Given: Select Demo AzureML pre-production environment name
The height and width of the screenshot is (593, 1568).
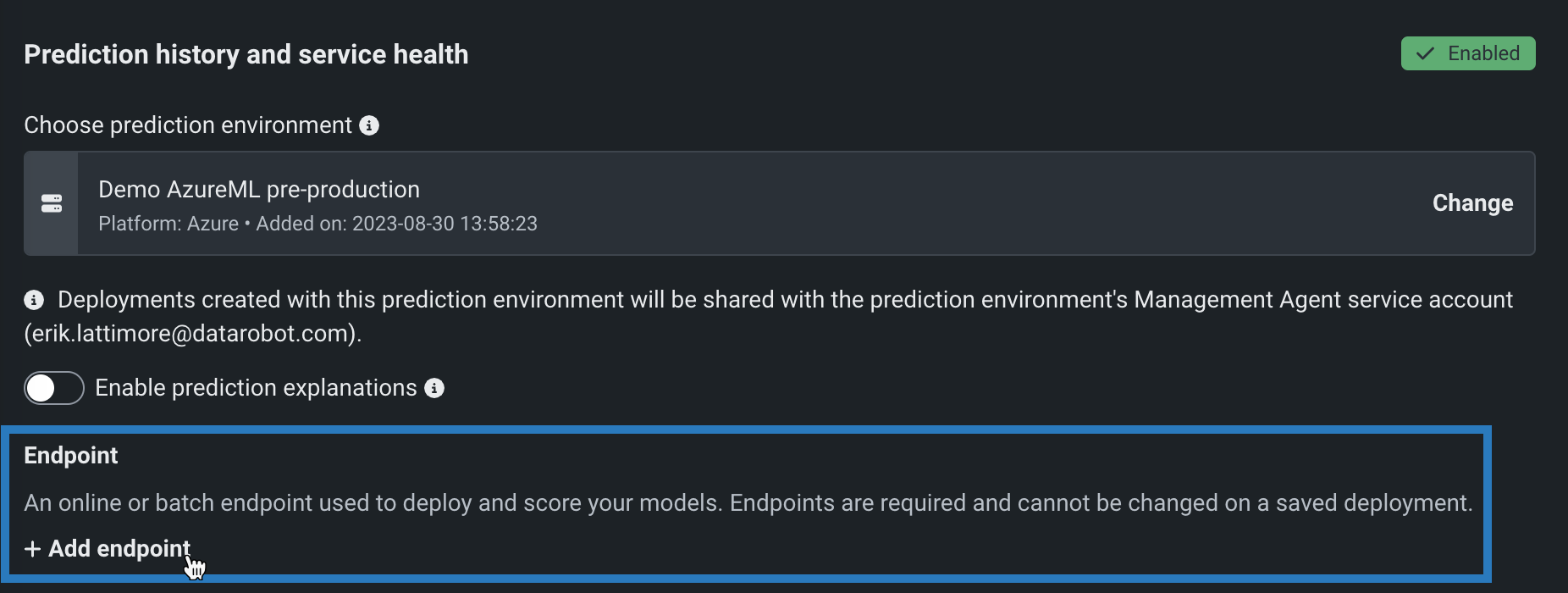Looking at the screenshot, I should point(259,189).
